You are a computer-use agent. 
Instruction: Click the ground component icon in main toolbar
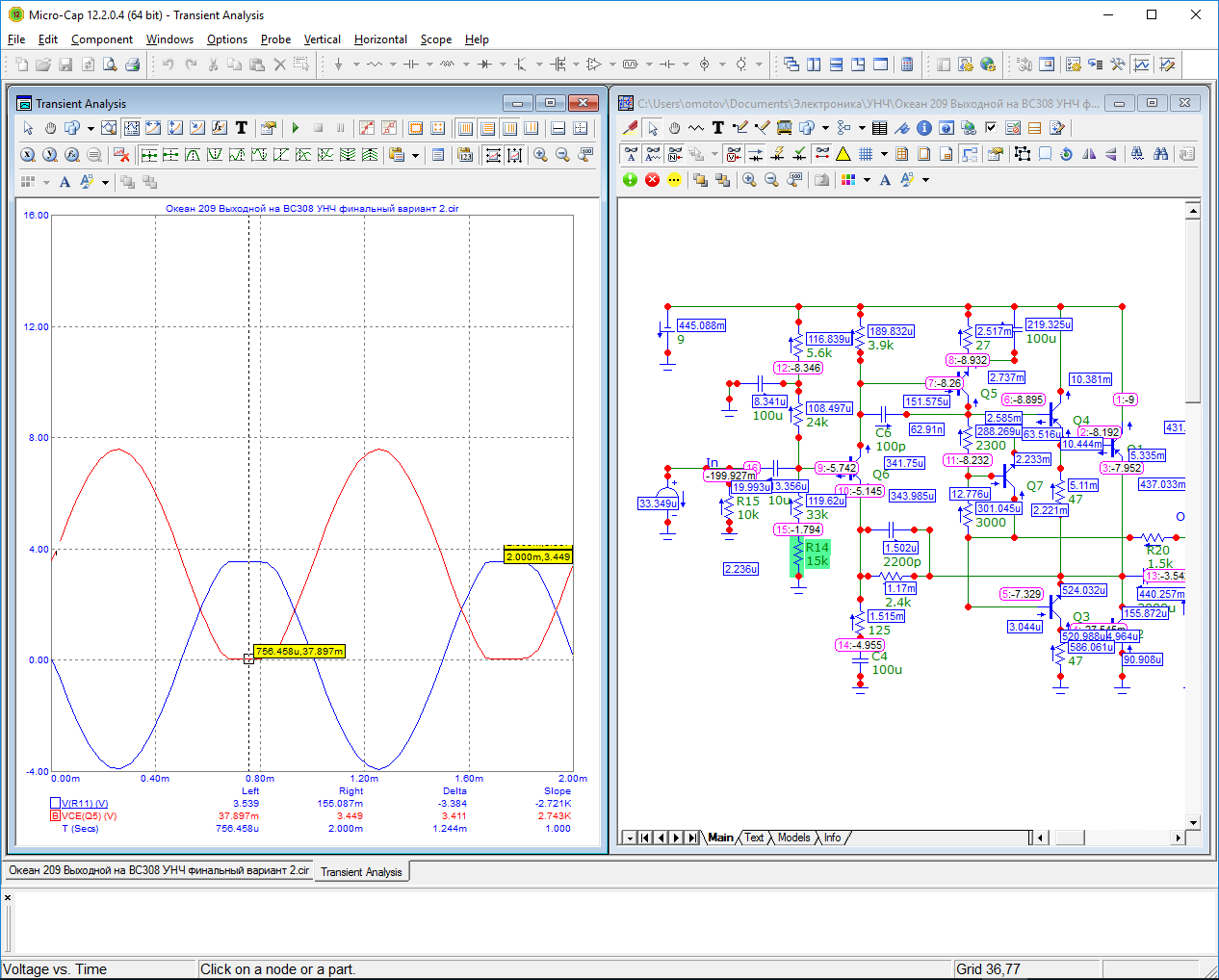point(338,64)
